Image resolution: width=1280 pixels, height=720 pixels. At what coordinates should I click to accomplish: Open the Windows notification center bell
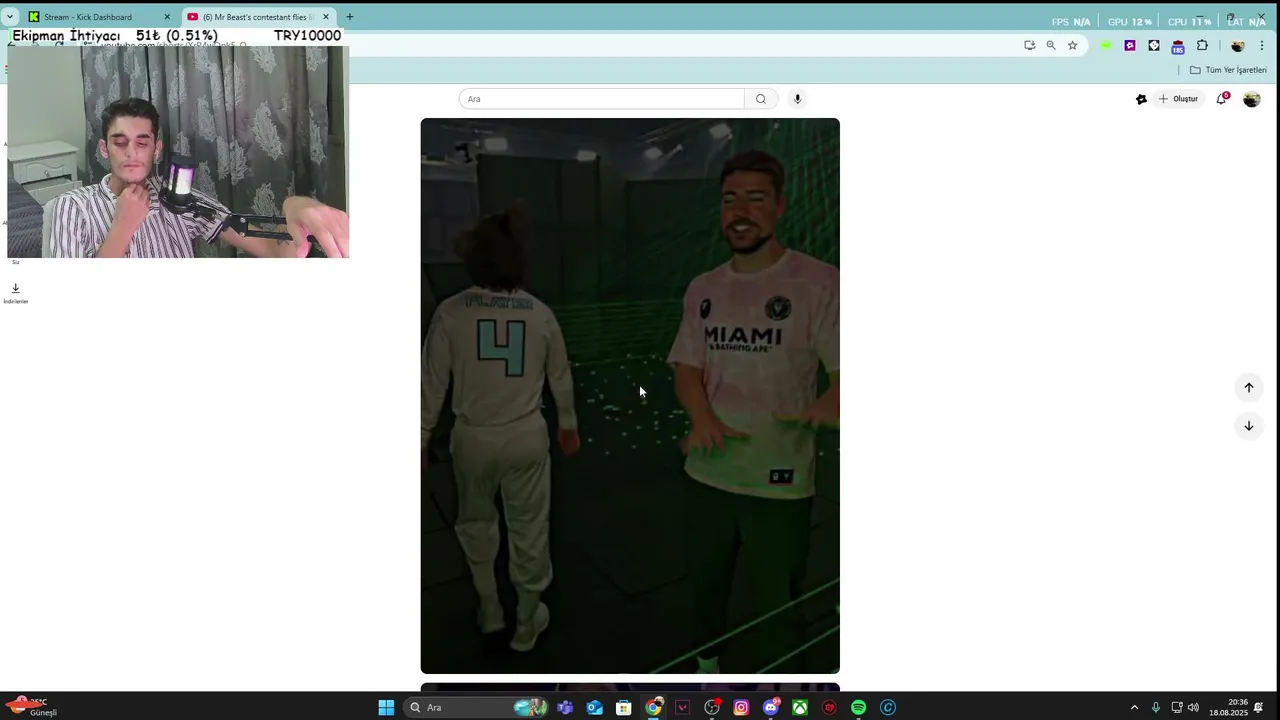coord(1259,708)
